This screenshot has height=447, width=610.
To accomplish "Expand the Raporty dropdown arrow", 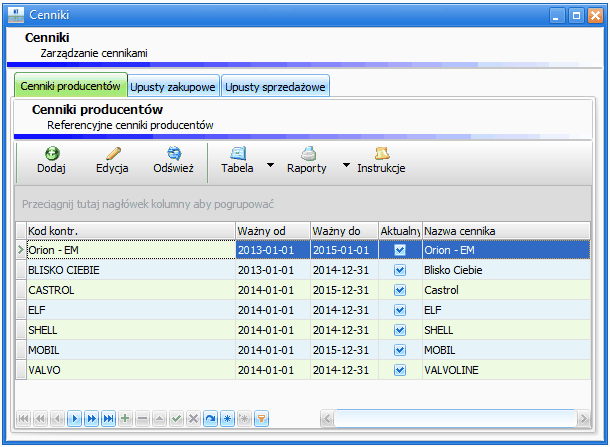I will pos(346,165).
